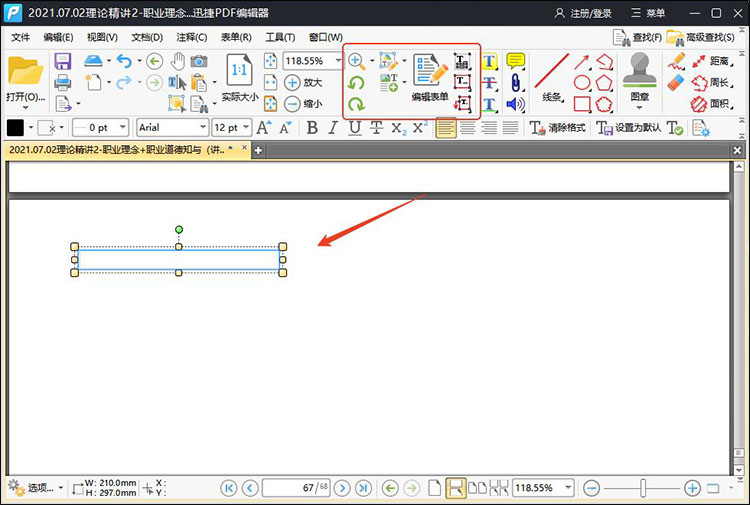Open the 注释(C) menu
Viewport: 750px width, 505px height.
point(191,37)
